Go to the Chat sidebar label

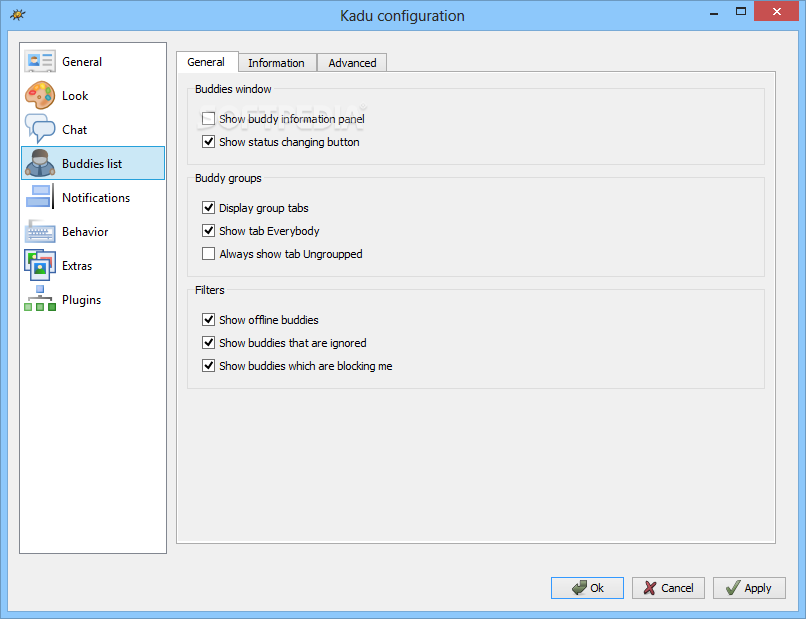(x=75, y=130)
